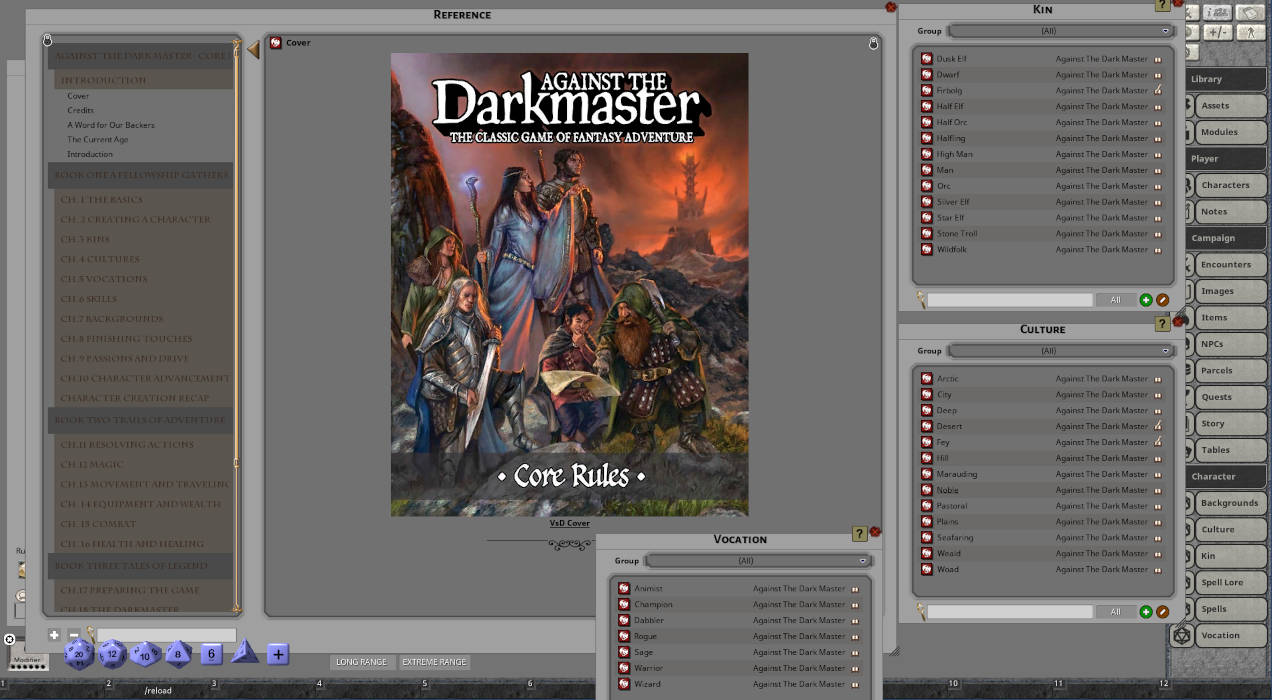The image size is (1272, 700).
Task: Select Seafaring in the Culture list
Action: (x=1042, y=538)
